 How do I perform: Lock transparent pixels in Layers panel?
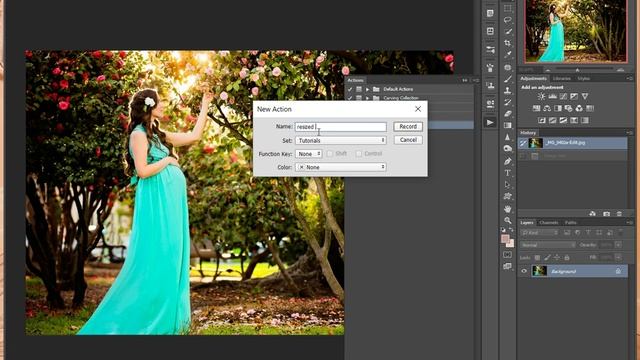tap(537, 258)
